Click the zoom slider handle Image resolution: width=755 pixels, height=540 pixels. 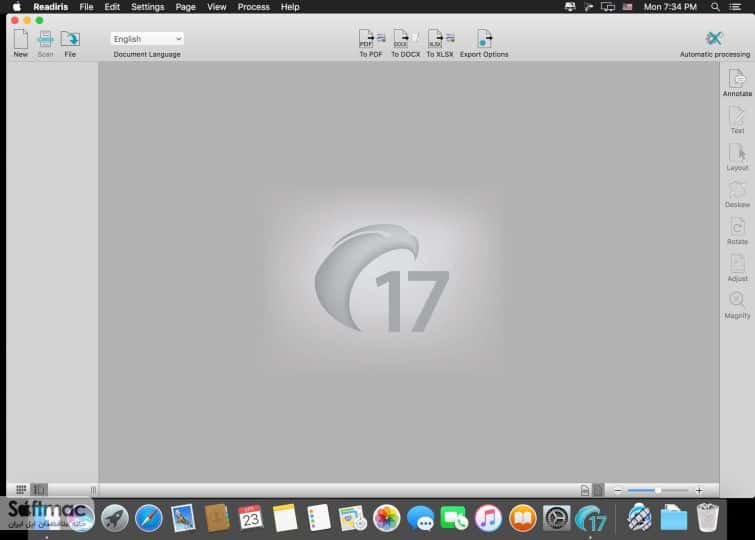pos(658,490)
